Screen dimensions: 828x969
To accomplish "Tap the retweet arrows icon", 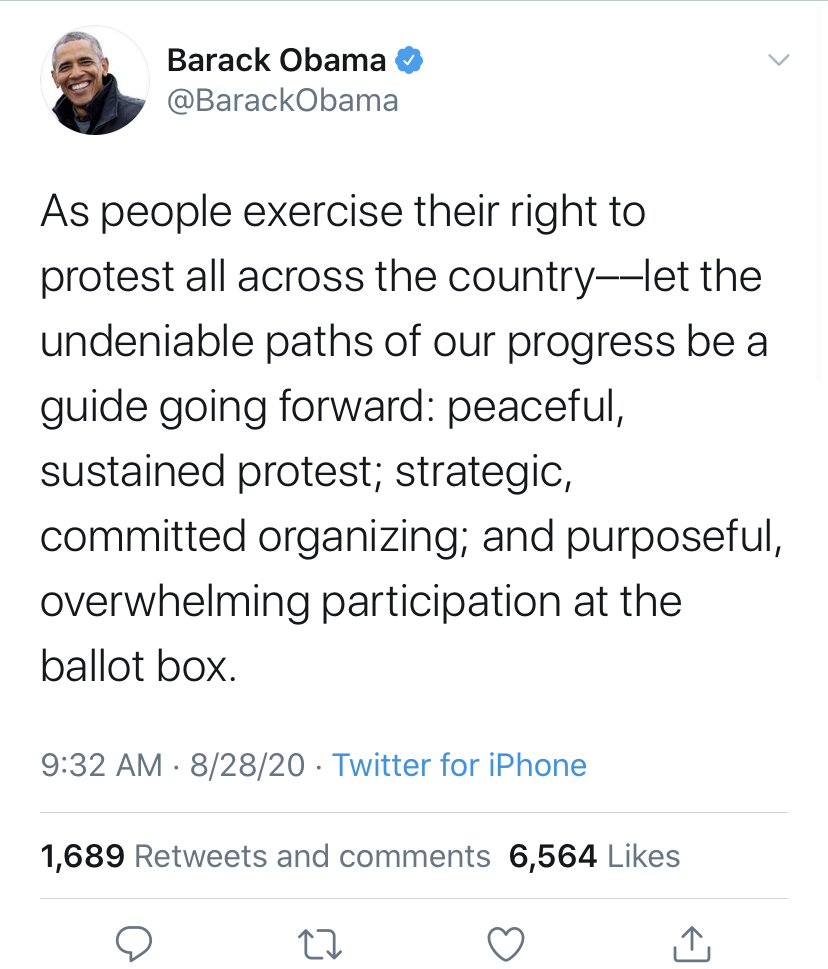I will 319,944.
